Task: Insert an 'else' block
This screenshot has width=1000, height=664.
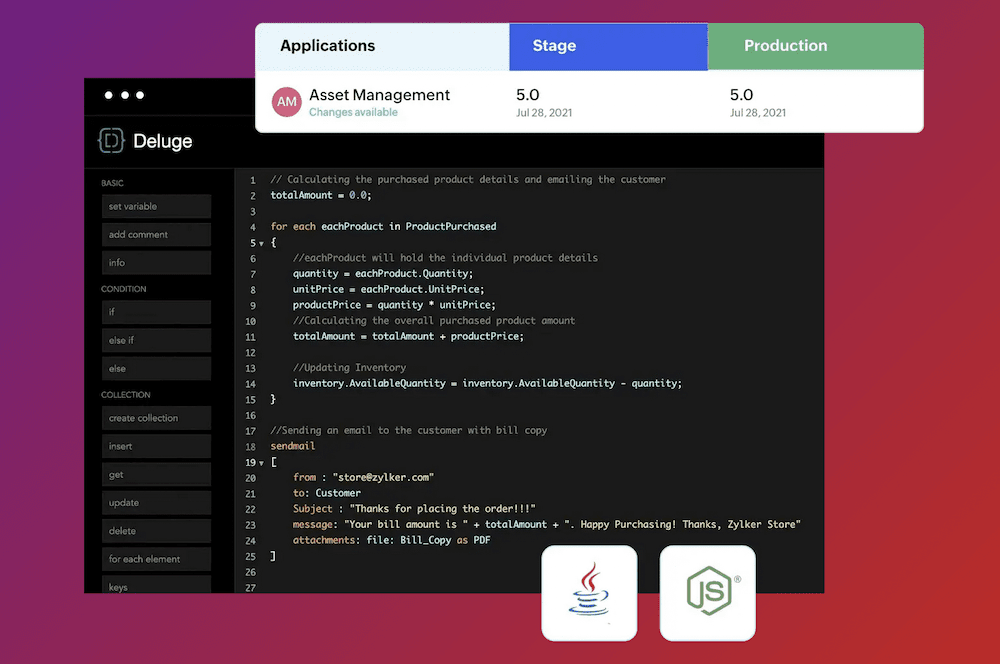Action: coord(156,367)
